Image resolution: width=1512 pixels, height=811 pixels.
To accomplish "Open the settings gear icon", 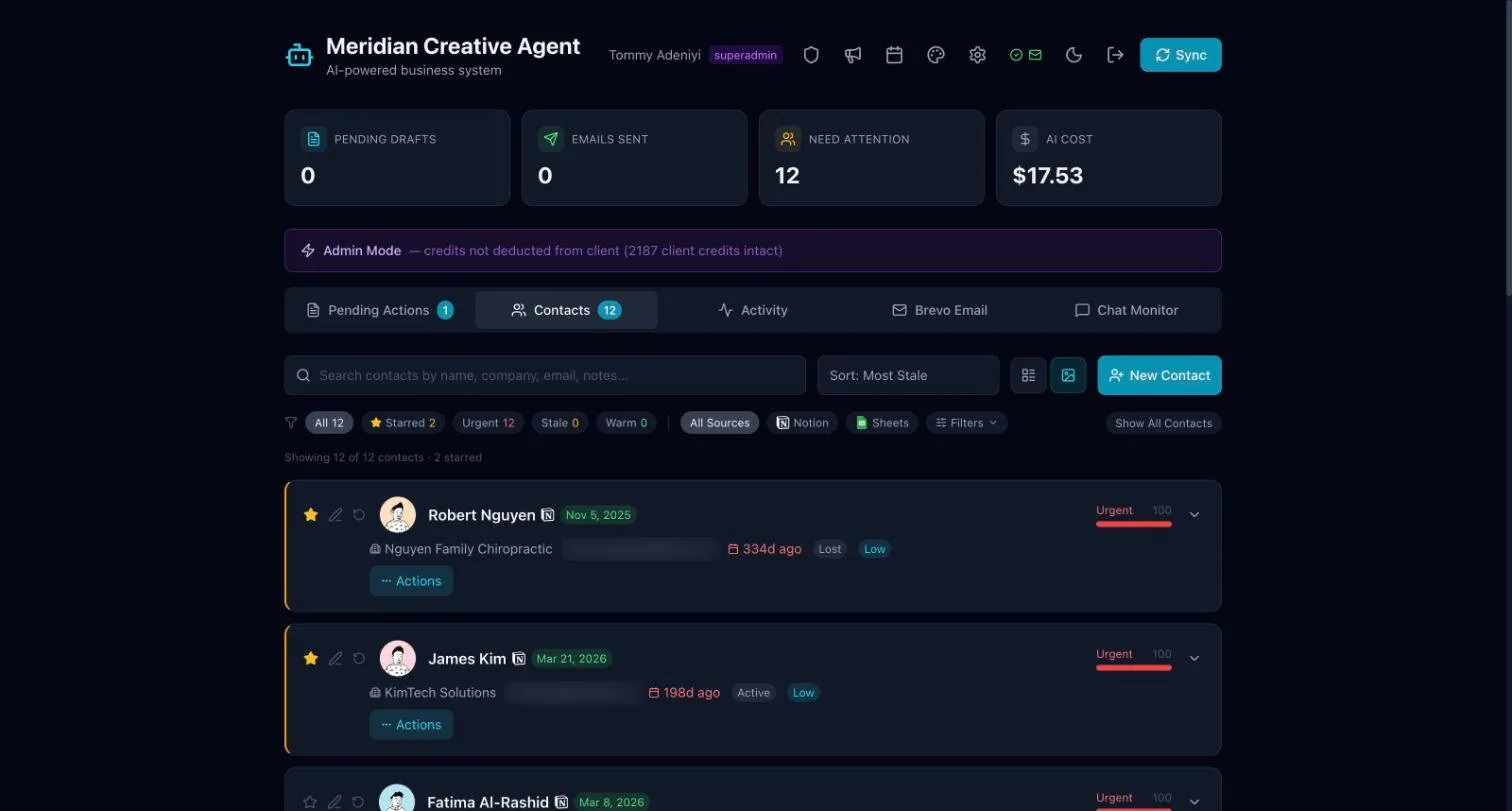I will click(x=978, y=55).
